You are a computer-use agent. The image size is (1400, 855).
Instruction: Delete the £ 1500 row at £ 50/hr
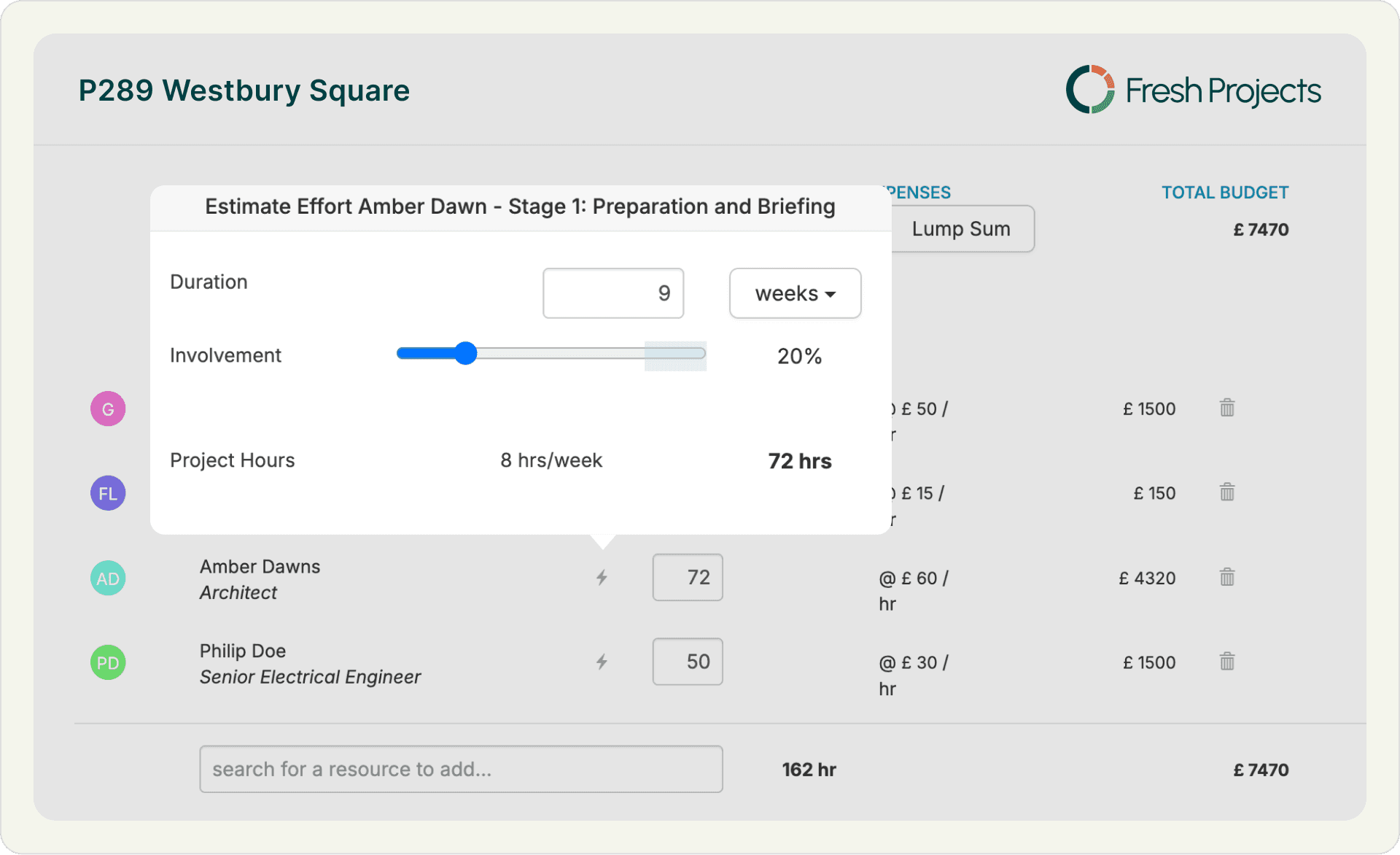click(1227, 408)
